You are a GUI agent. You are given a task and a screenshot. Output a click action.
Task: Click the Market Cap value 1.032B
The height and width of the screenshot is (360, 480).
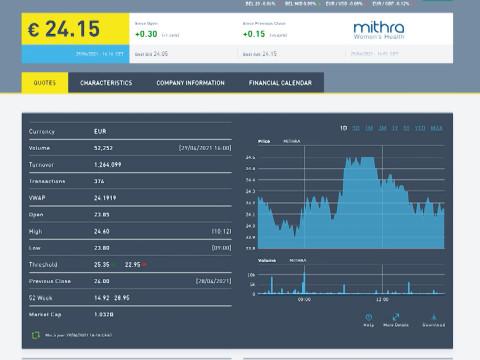pyautogui.click(x=104, y=314)
